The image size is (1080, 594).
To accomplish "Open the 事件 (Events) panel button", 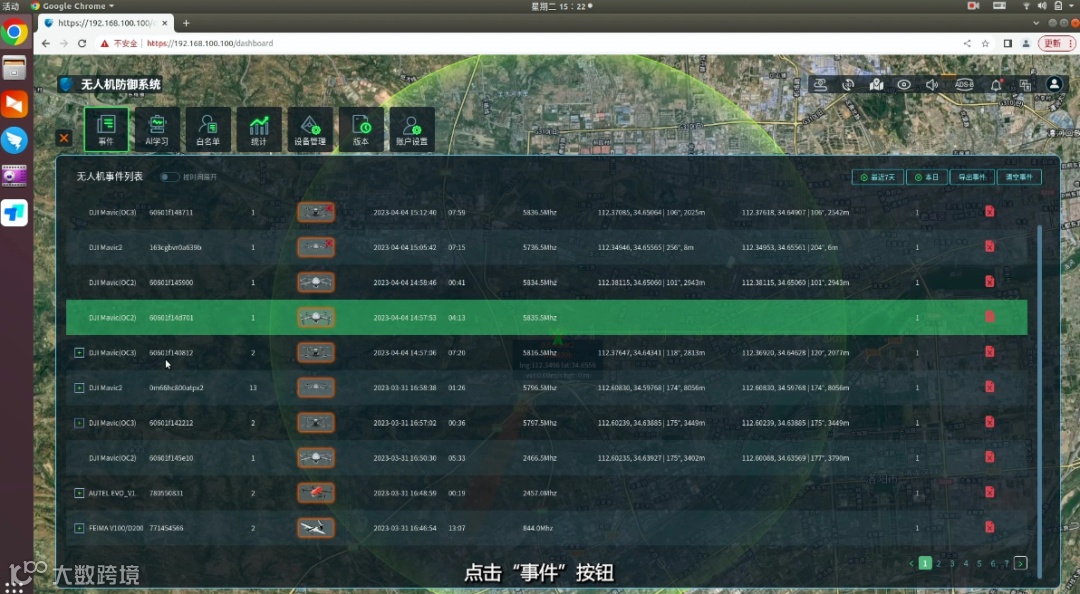I will click(x=106, y=129).
